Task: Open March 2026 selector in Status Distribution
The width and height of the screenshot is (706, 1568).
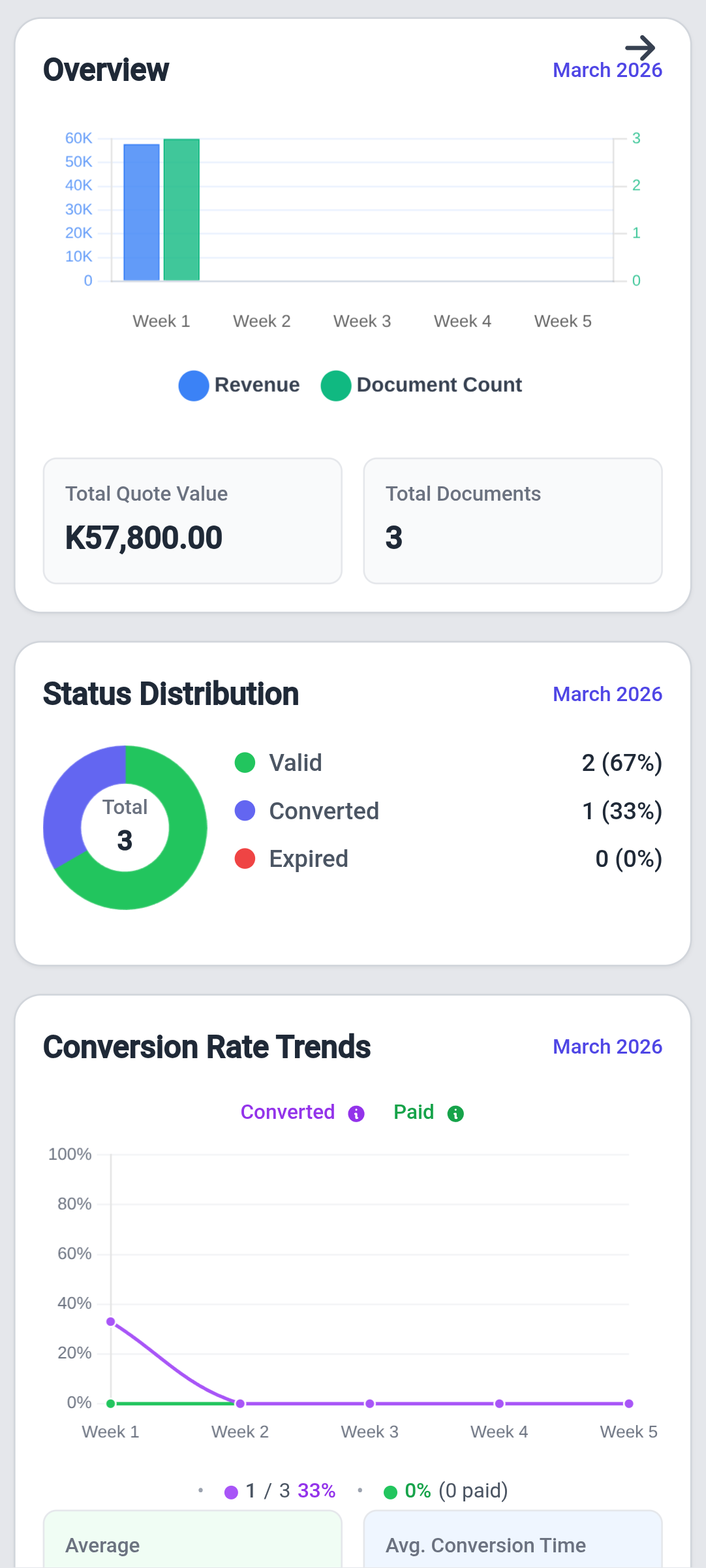Action: [x=607, y=694]
